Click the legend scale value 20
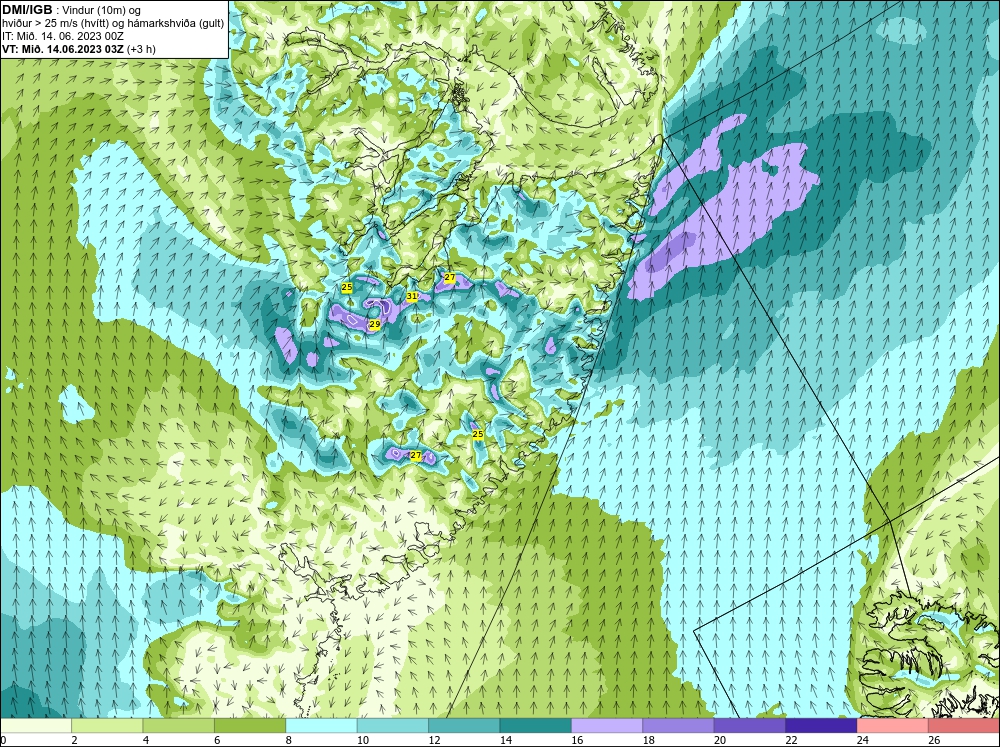This screenshot has width=1000, height=747. [719, 740]
